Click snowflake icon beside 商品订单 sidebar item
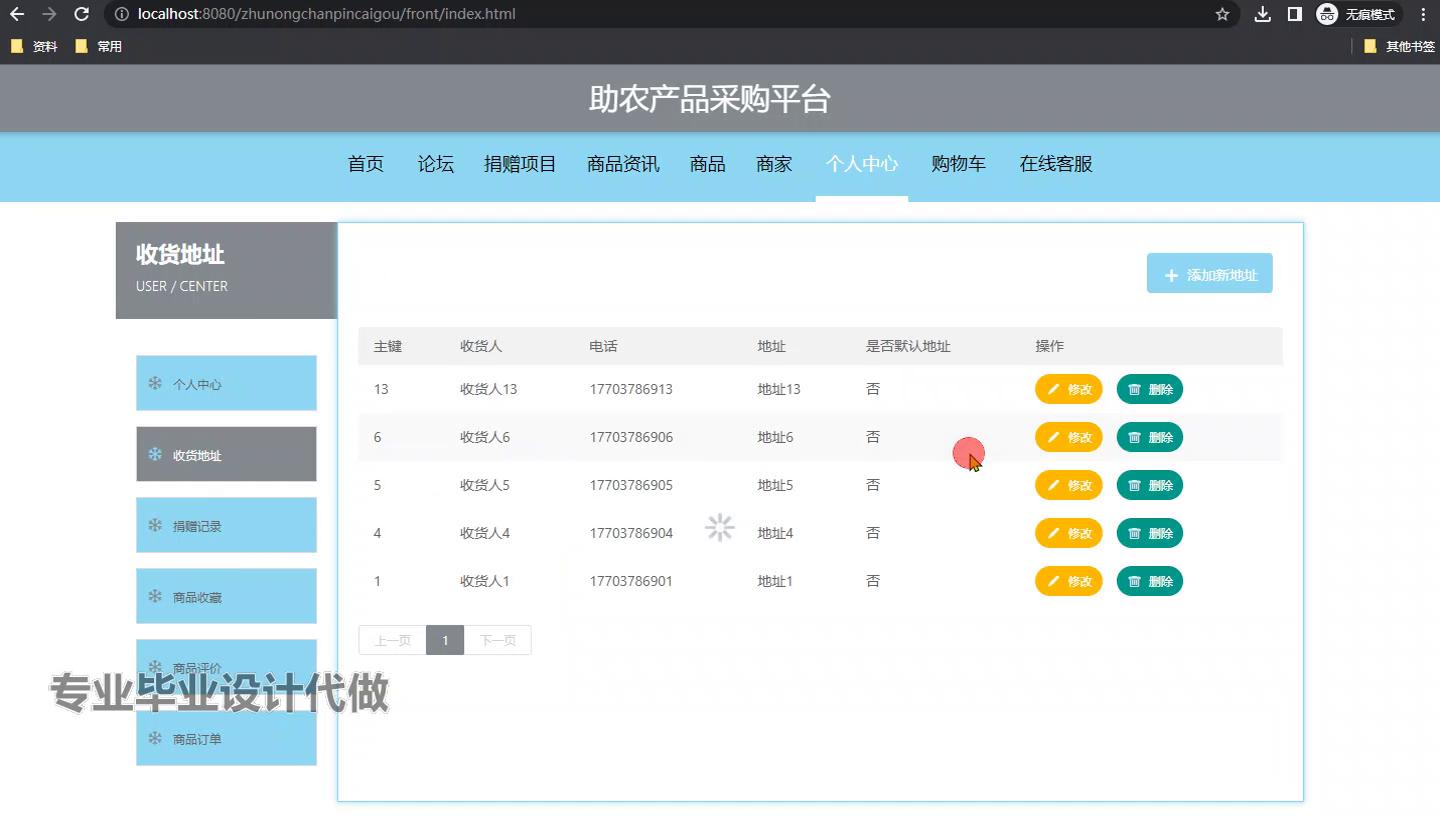Image resolution: width=1440 pixels, height=816 pixels. tap(155, 738)
